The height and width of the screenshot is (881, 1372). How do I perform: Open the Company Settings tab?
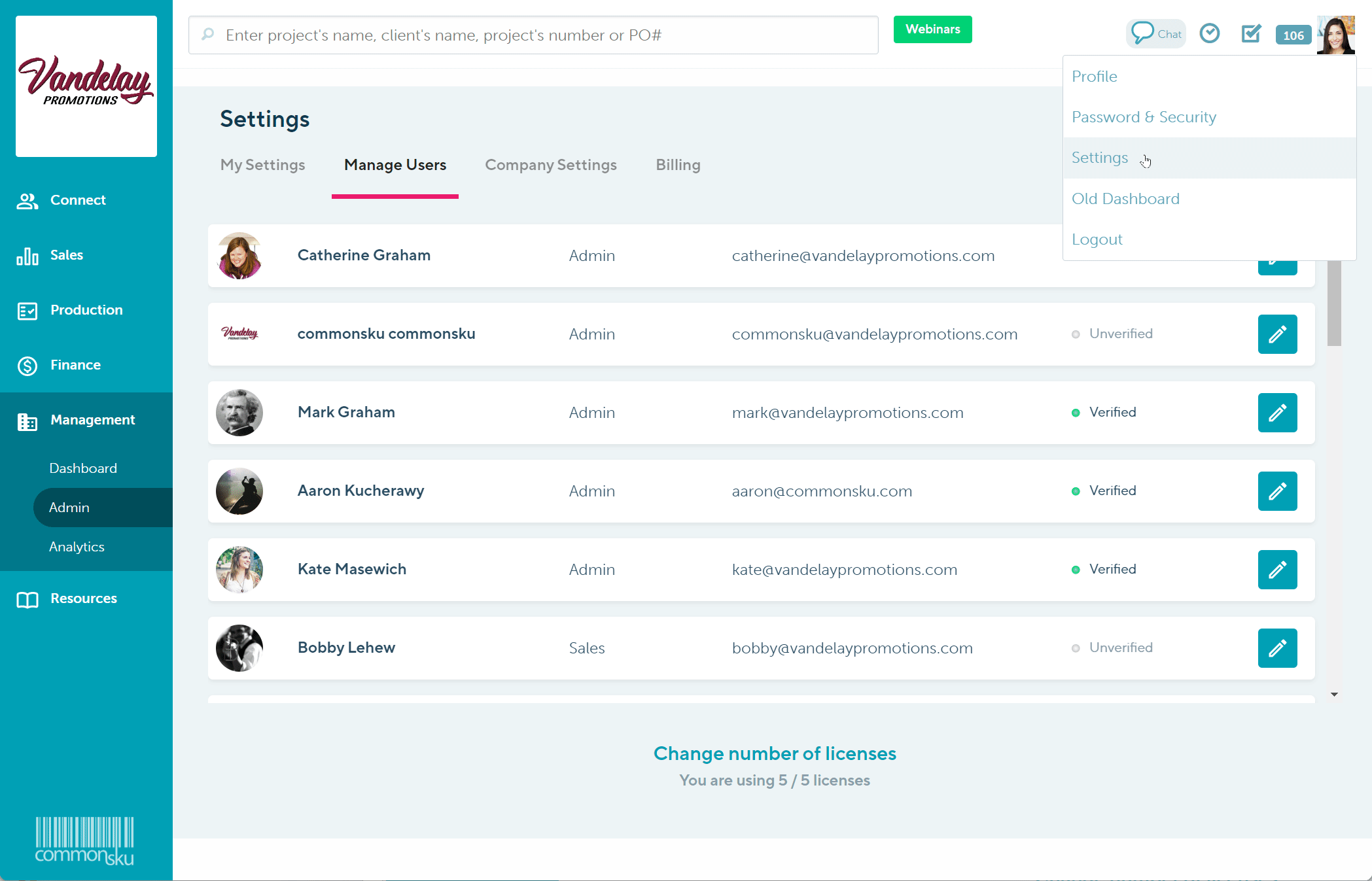550,165
